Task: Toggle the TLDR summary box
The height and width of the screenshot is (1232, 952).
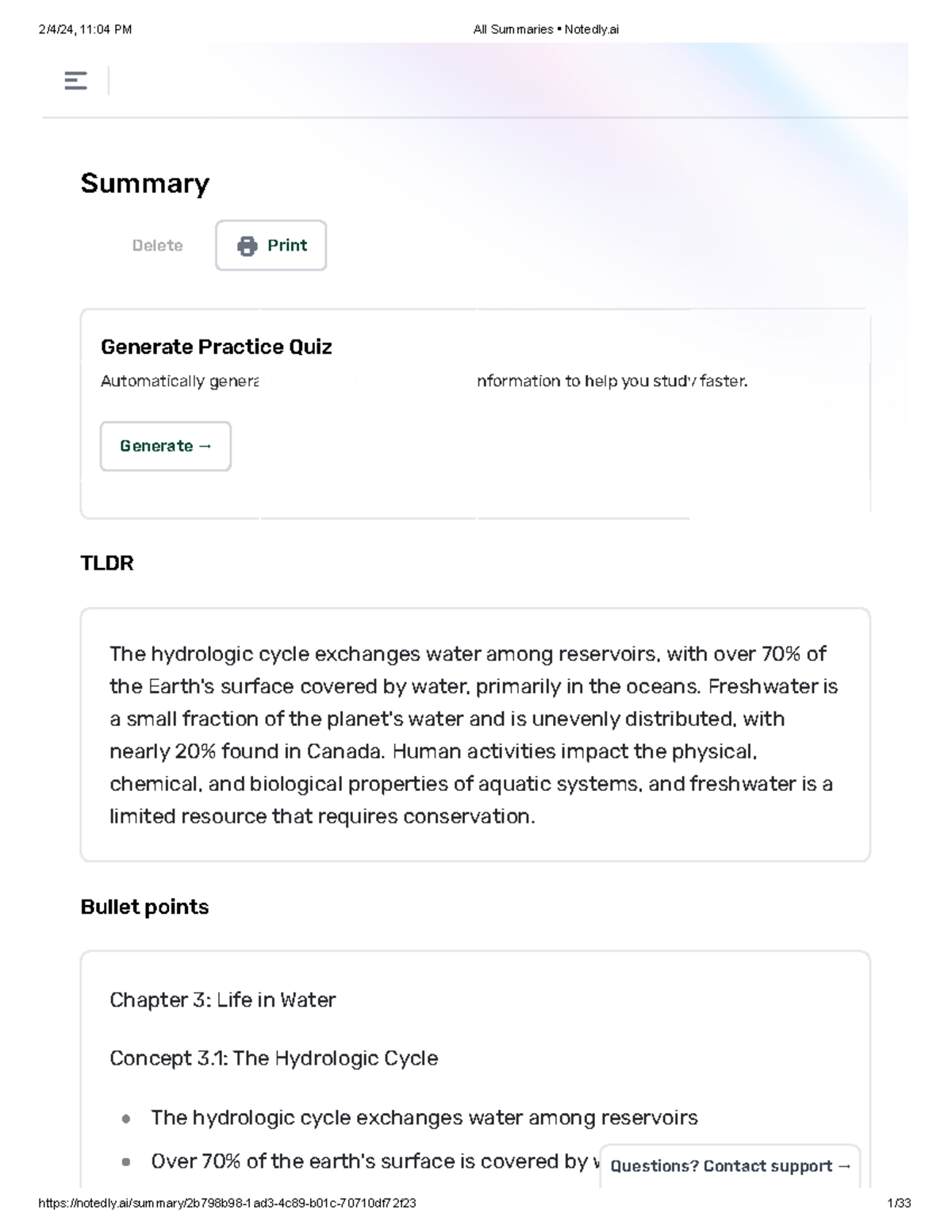Action: click(x=475, y=734)
